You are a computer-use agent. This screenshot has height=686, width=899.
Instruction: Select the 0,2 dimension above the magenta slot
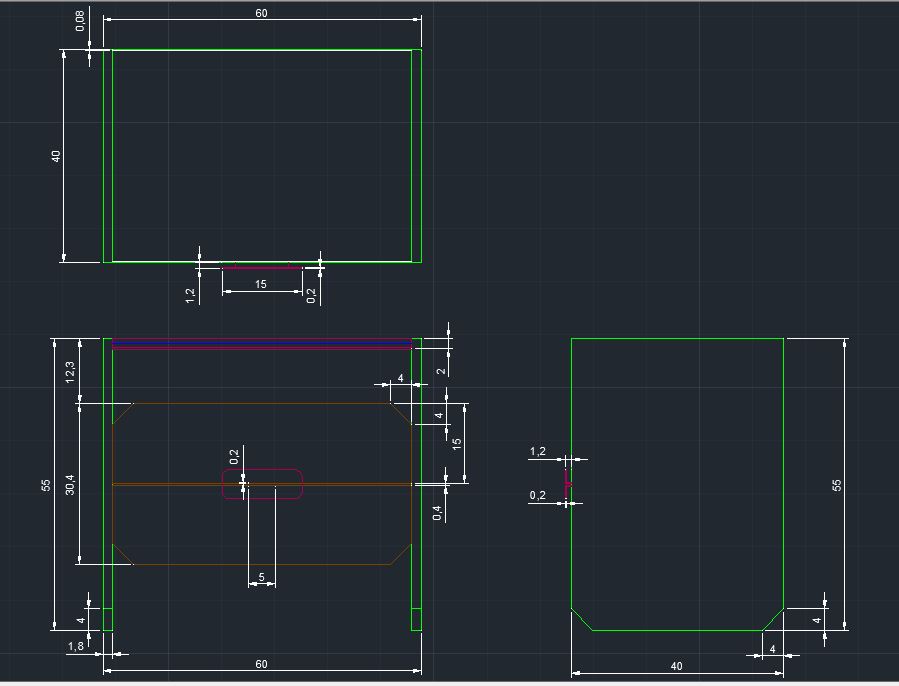(x=234, y=457)
